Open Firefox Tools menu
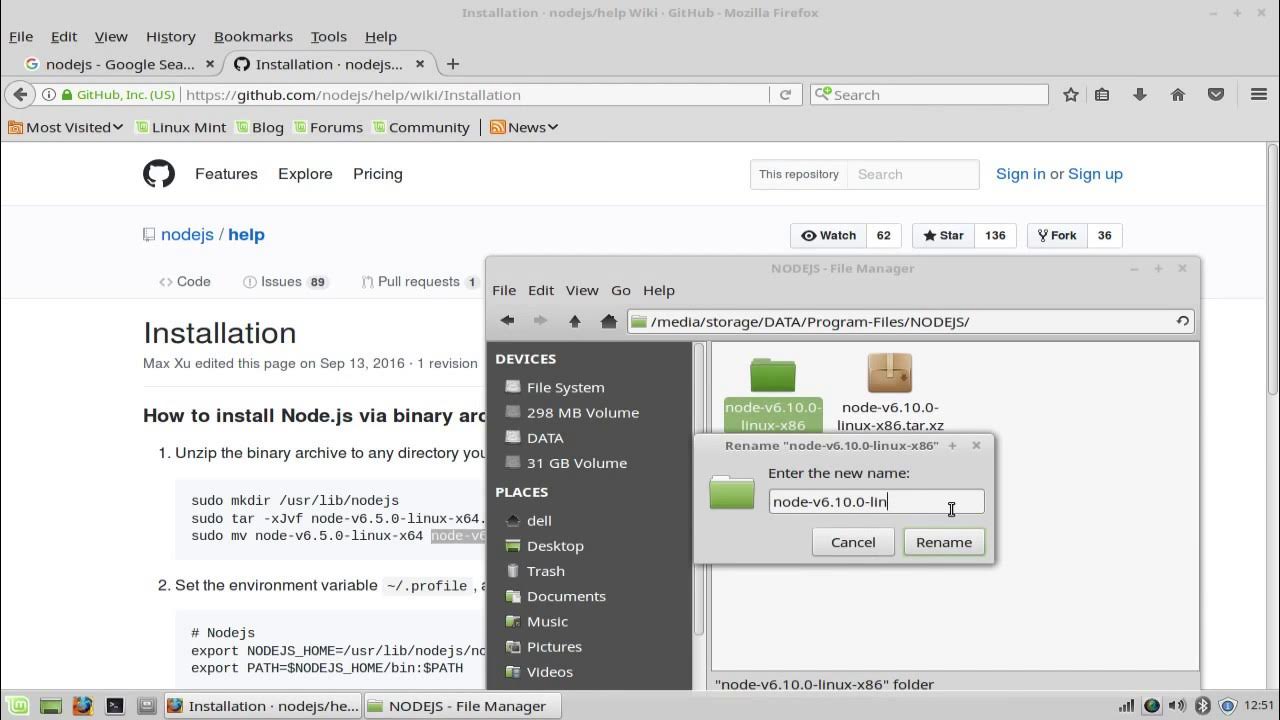The image size is (1280, 720). [328, 36]
